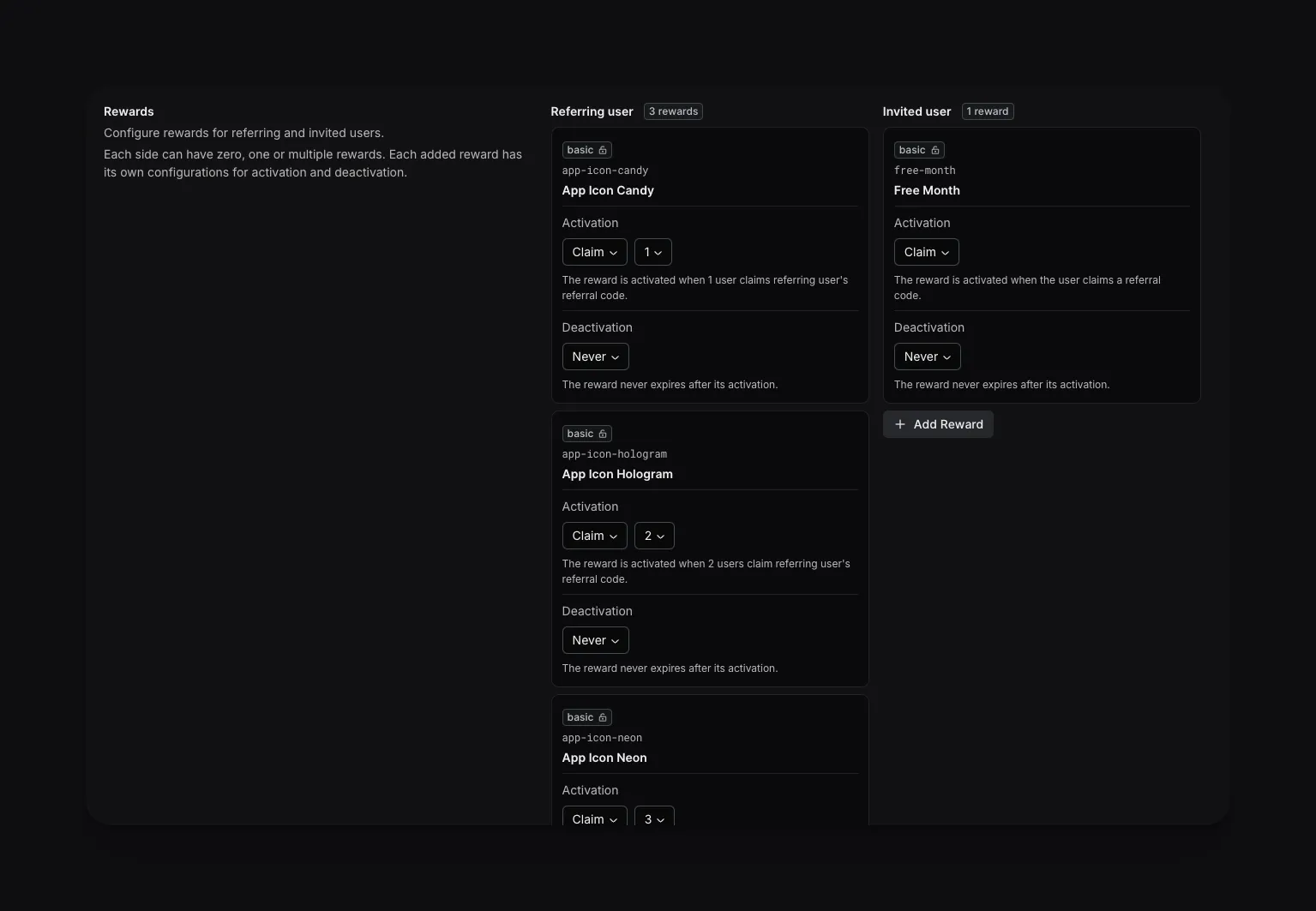Expand Candy reward deactivation Never dropdown
The image size is (1316, 911).
coord(595,357)
